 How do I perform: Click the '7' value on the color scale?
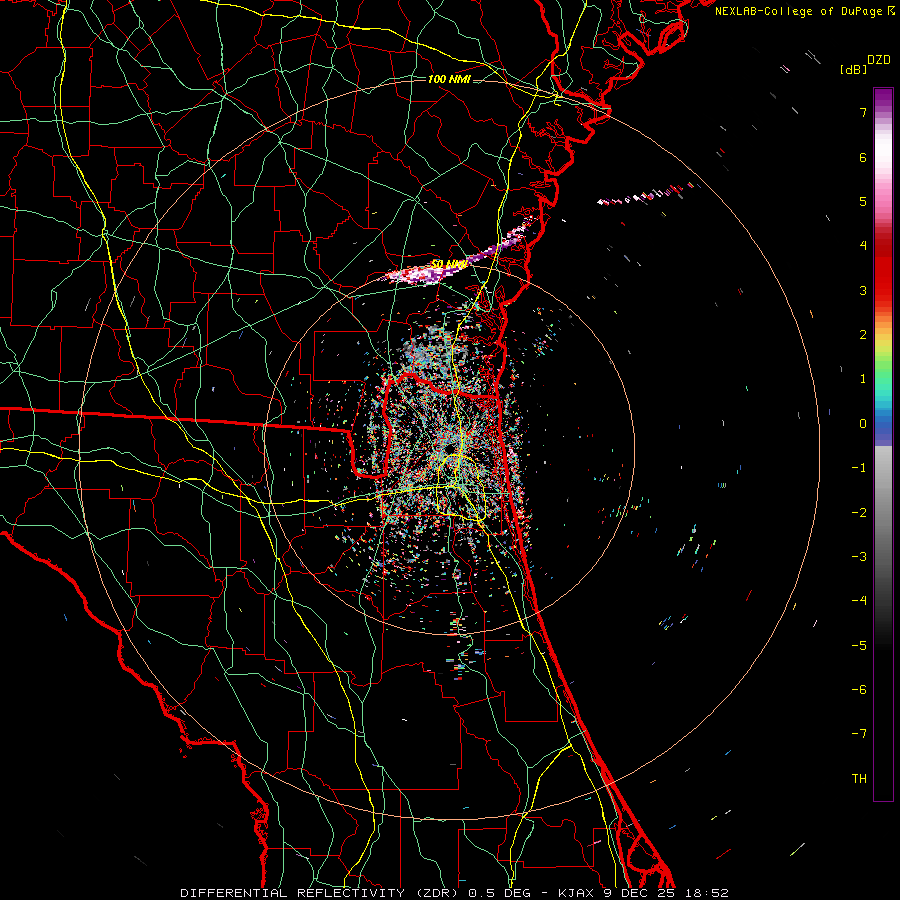[x=863, y=112]
